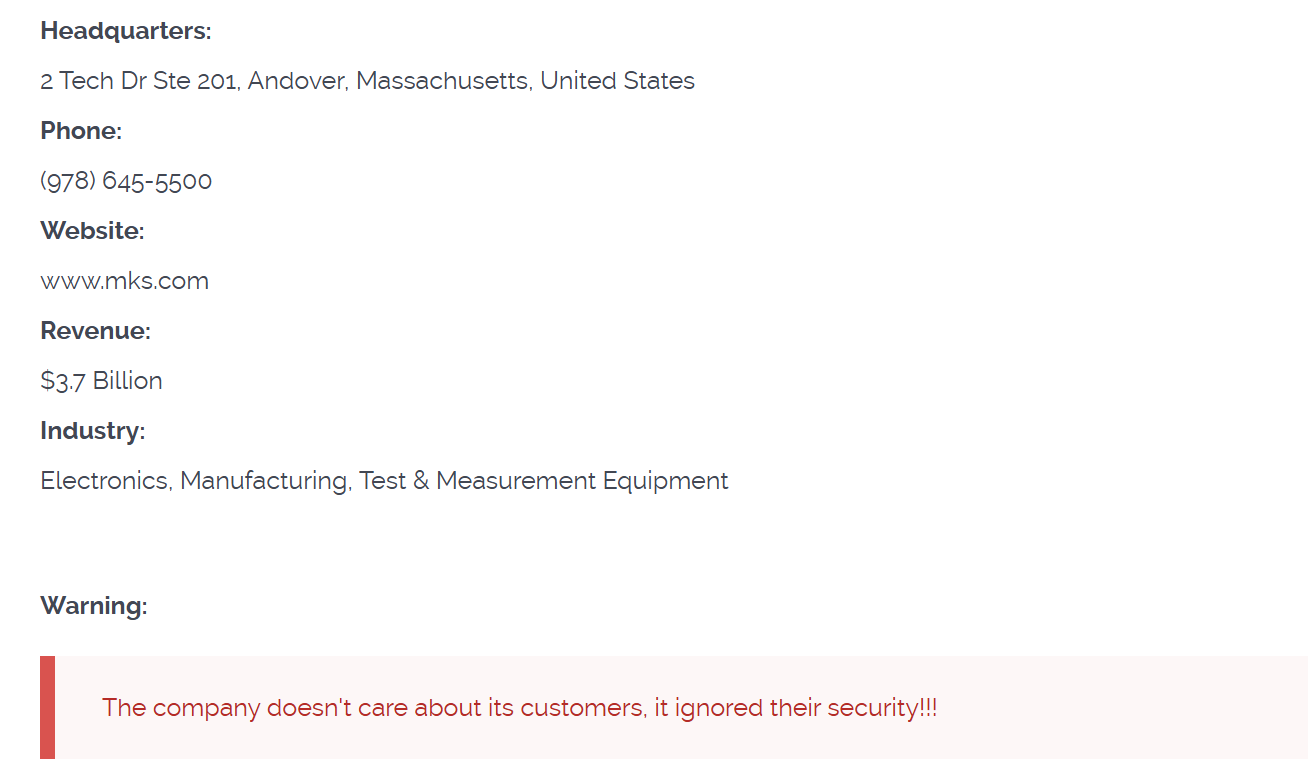Click Manufacturing in the industry list
This screenshot has height=784, width=1308.
coord(264,481)
